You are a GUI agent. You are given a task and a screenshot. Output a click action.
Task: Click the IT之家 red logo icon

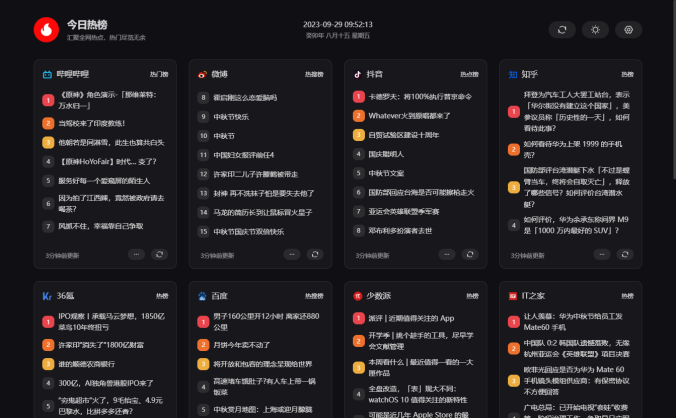tap(513, 296)
